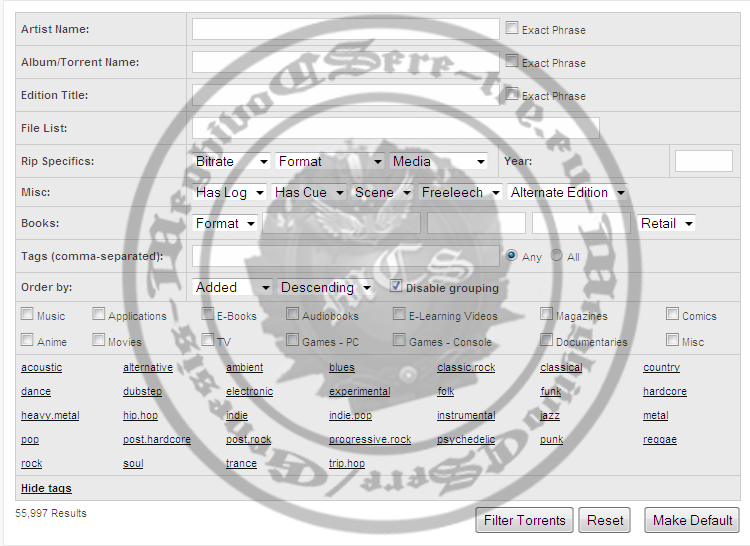Select the All tags radio button
Image resolution: width=750 pixels, height=546 pixels.
[556, 255]
